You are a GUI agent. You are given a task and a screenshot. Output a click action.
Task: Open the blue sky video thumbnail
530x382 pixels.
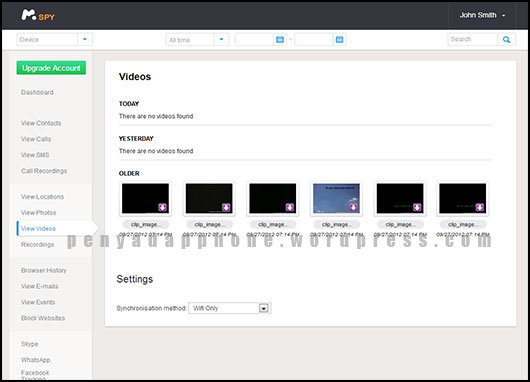(336, 198)
